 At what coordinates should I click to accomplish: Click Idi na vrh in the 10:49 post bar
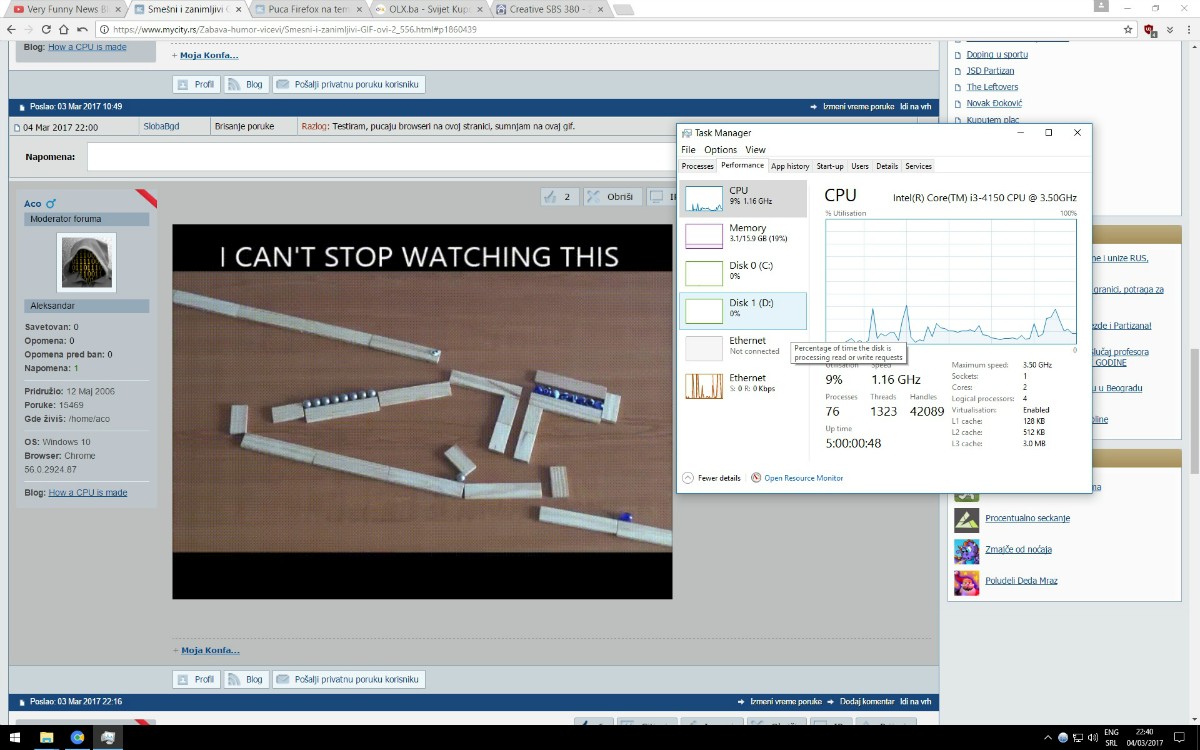(915, 107)
